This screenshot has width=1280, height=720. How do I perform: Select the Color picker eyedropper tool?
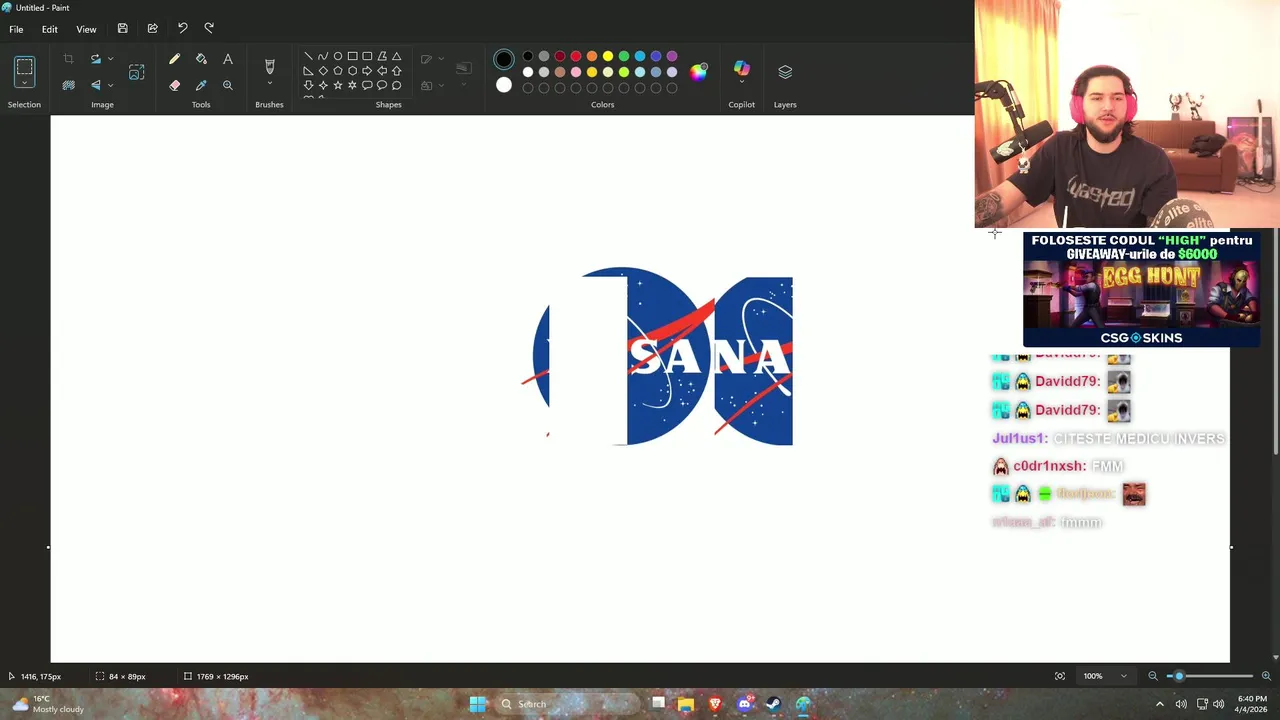(201, 85)
